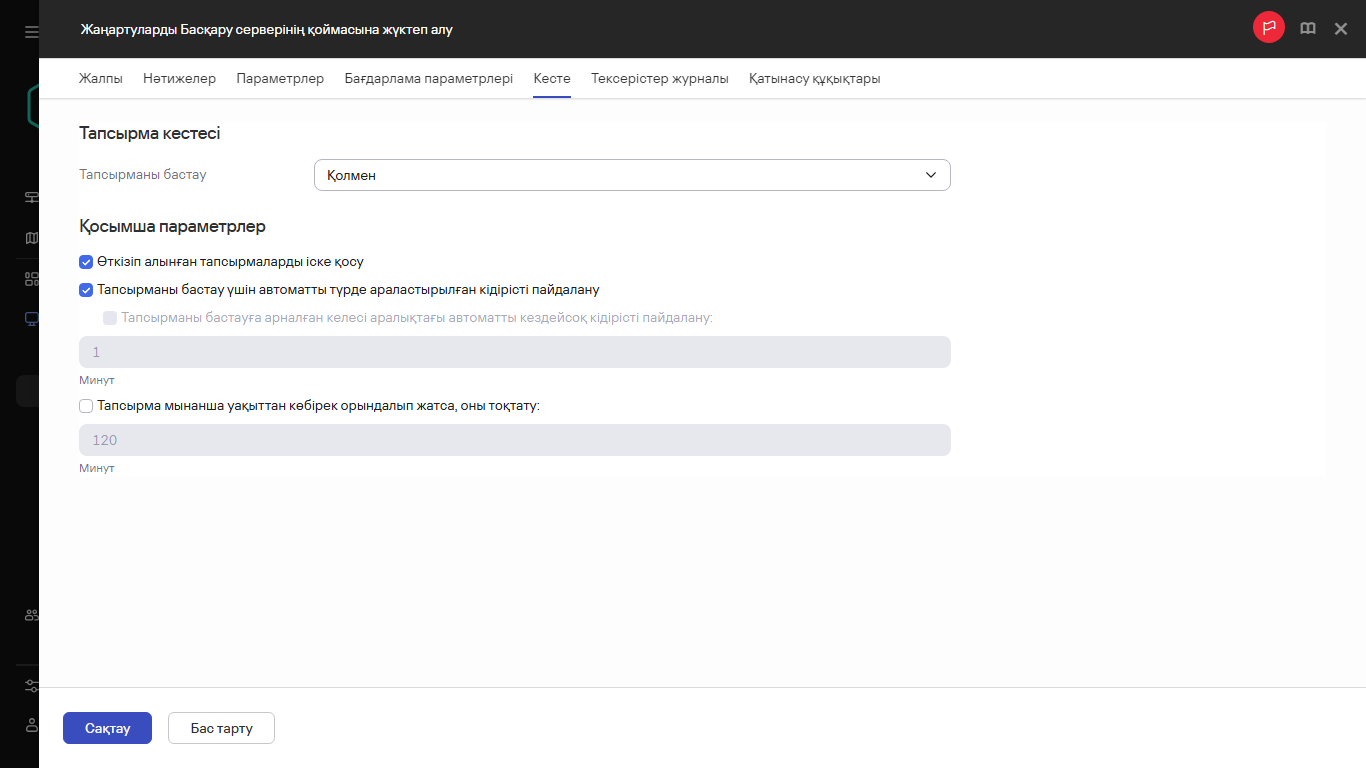Open the hamburger menu in sidebar
1366x768 pixels.
[x=31, y=32]
